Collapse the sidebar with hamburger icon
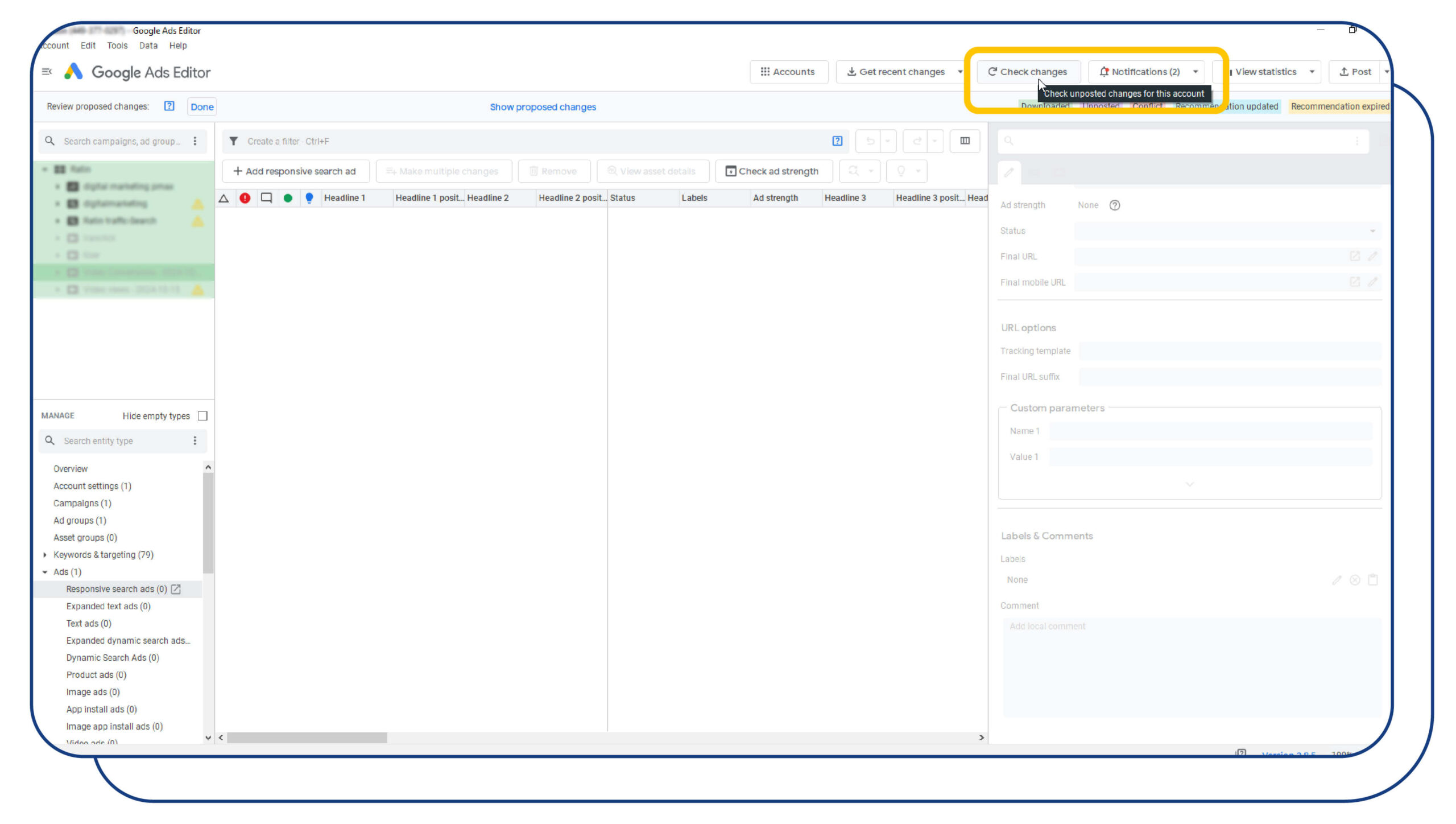The width and height of the screenshot is (1456, 824). 47,72
